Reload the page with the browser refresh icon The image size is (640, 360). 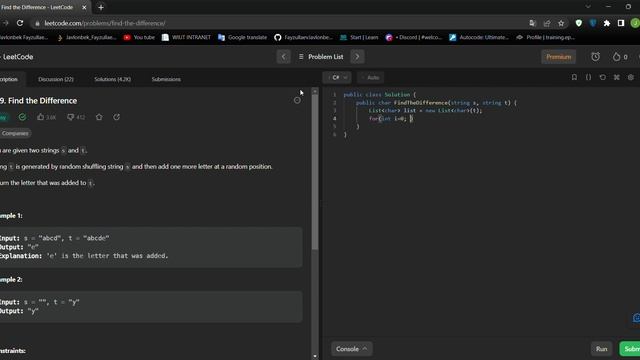[20, 23]
